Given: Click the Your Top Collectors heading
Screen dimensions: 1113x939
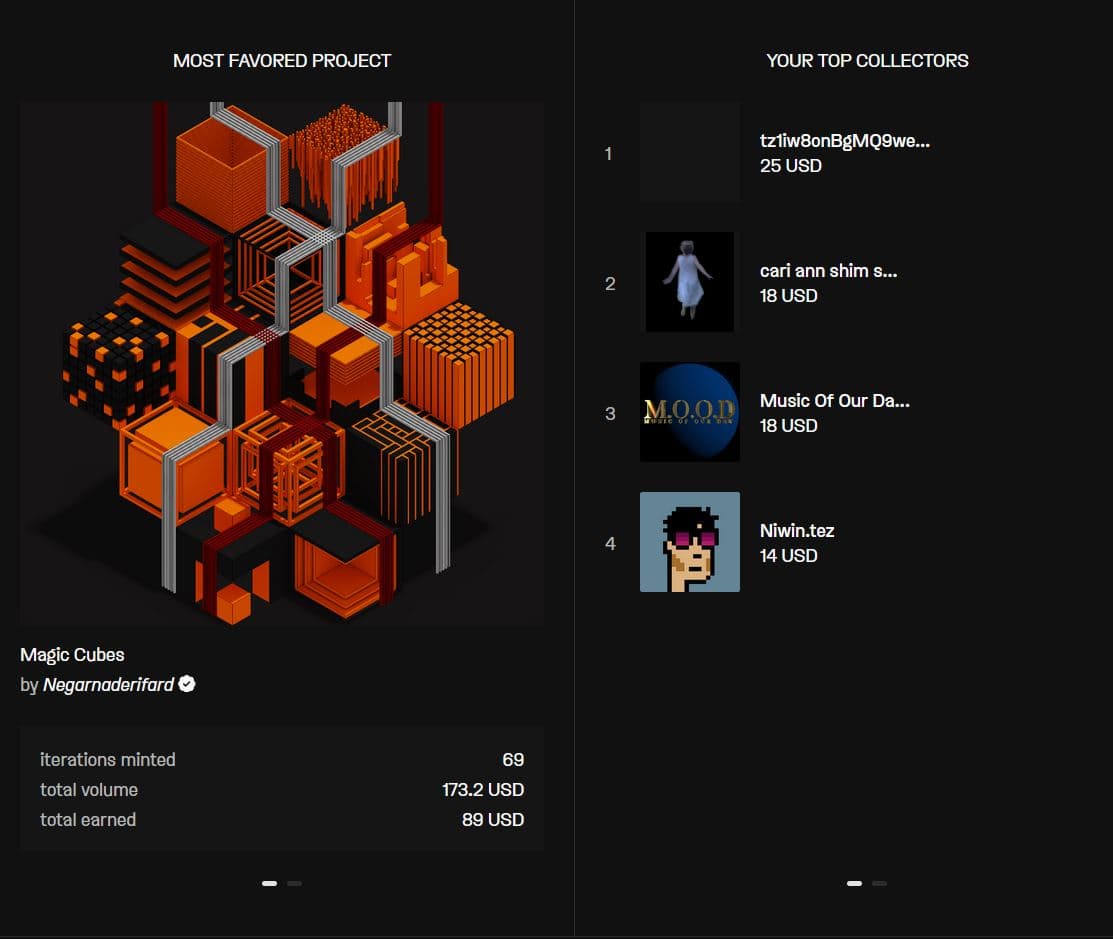Looking at the screenshot, I should click(x=867, y=61).
